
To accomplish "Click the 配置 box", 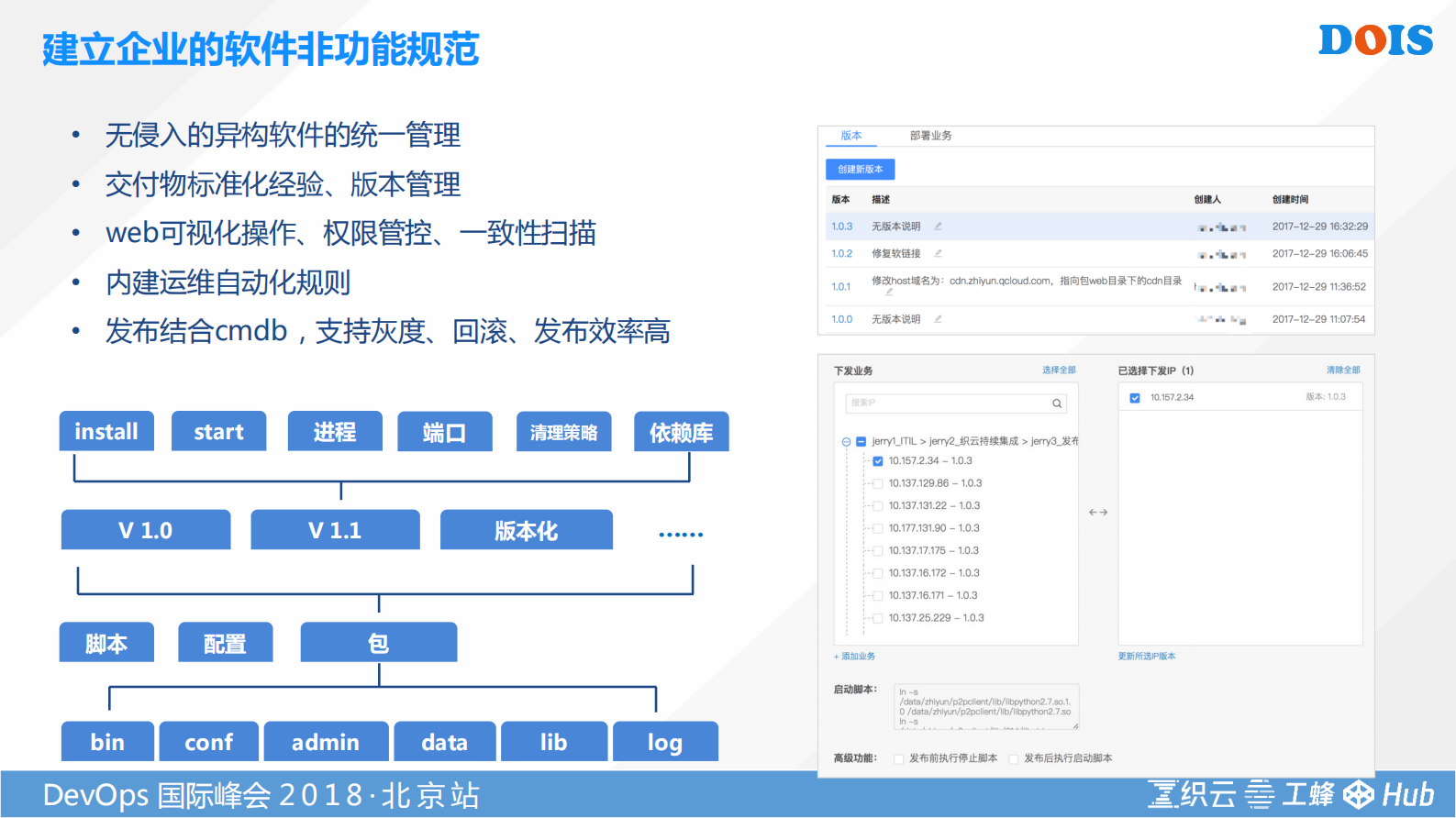I will (x=225, y=643).
